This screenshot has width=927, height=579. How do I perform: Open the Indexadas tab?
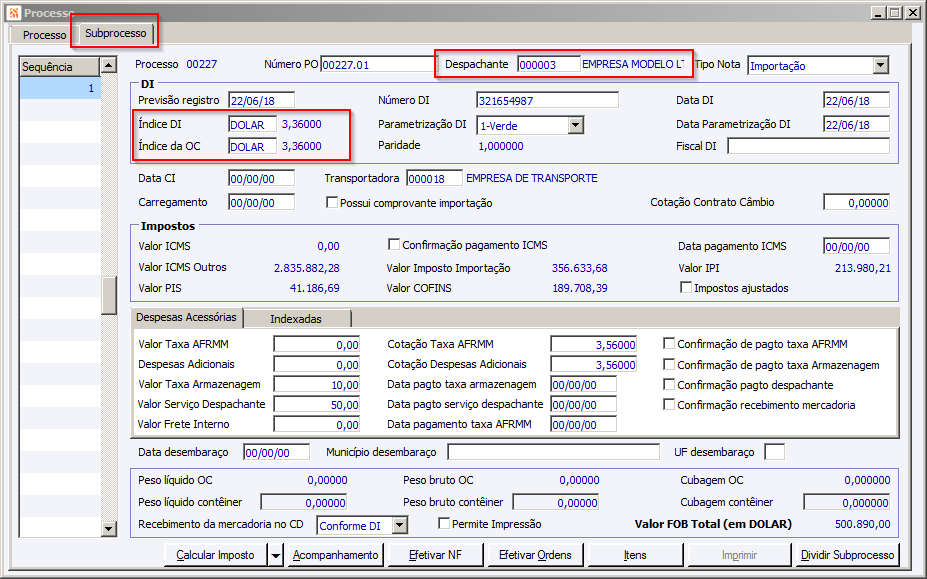pyautogui.click(x=297, y=319)
